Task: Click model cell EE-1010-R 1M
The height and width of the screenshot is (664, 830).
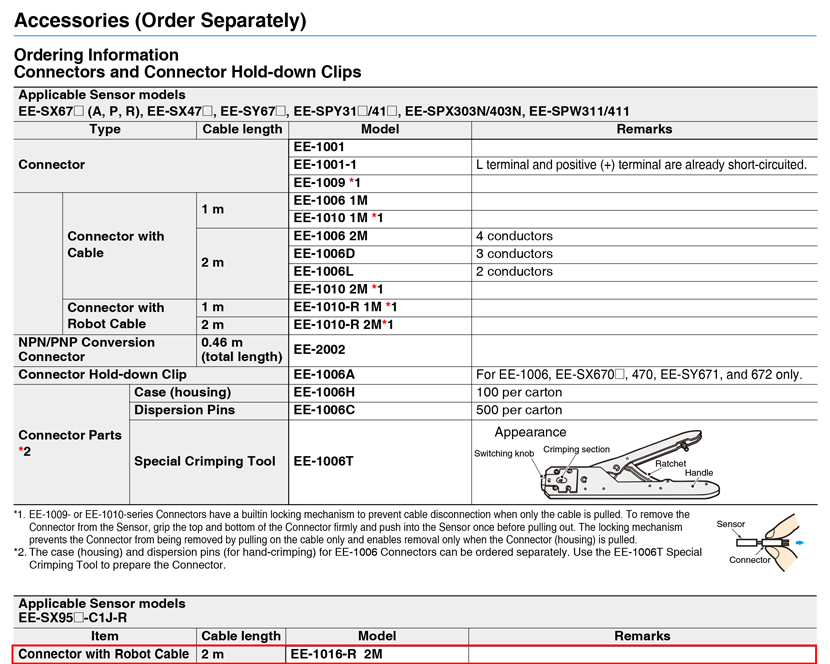Action: (380, 307)
